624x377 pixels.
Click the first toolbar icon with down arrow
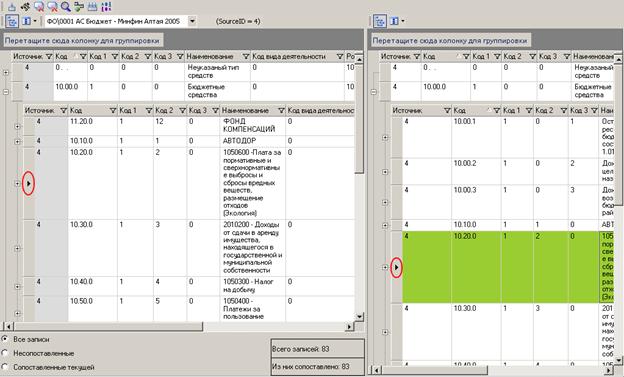point(12,7)
